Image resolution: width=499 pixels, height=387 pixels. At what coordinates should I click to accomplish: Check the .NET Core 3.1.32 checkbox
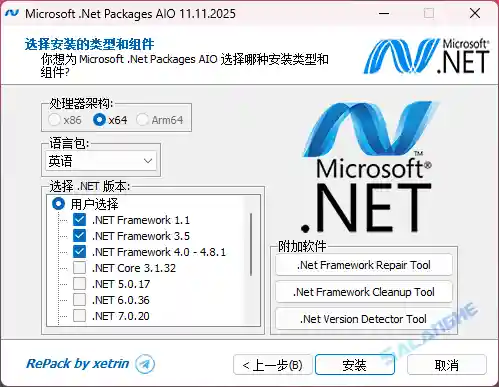[x=79, y=268]
